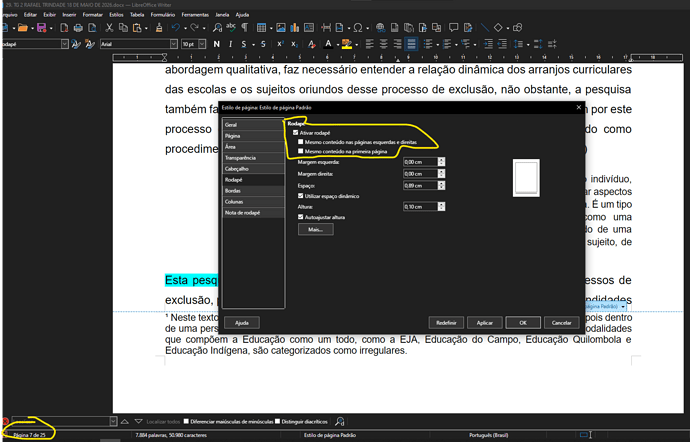Open the font color dropdown arrow
Viewport: 690px width, 442px height.
click(338, 44)
